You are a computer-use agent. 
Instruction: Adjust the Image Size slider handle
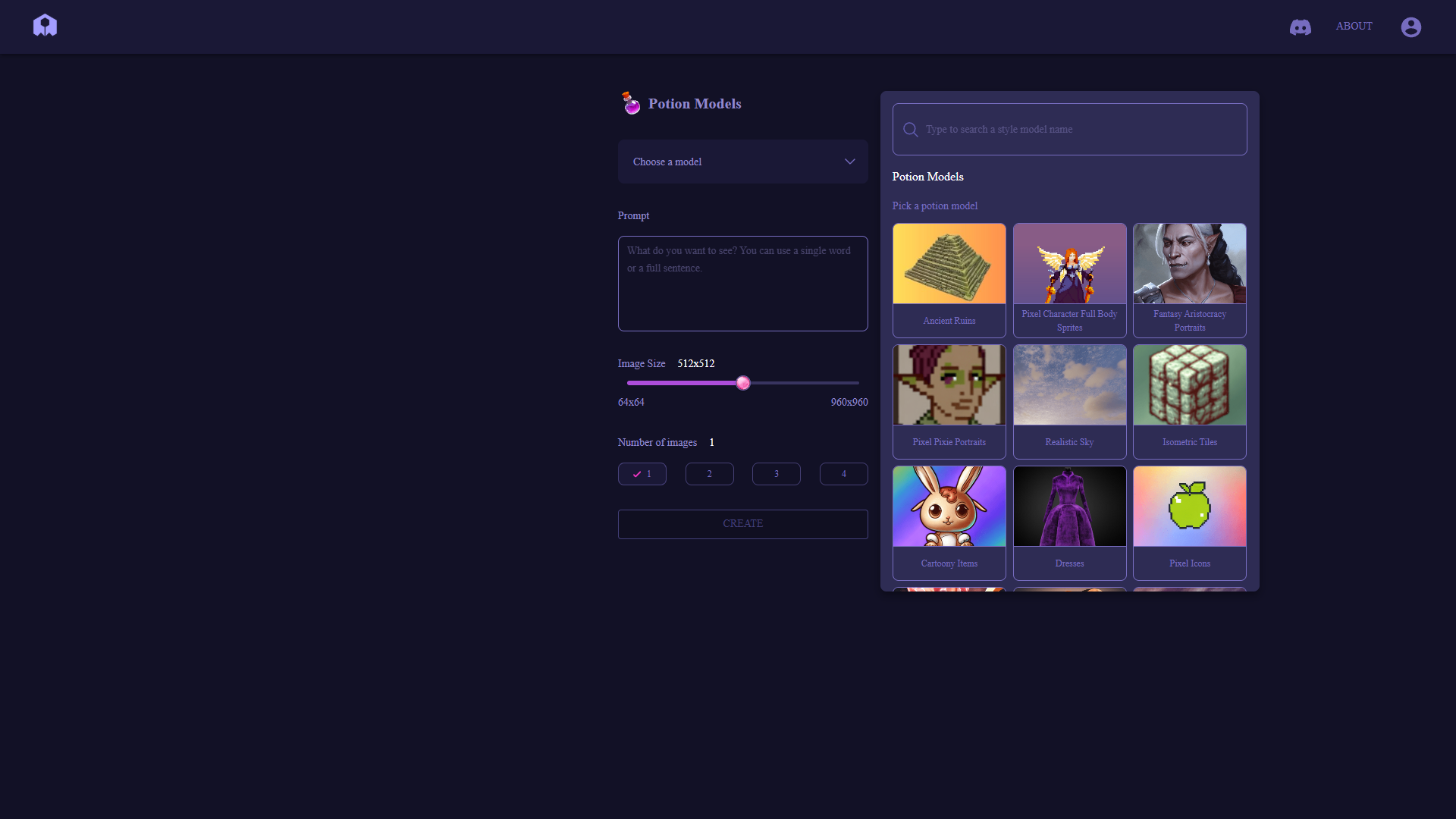[743, 383]
